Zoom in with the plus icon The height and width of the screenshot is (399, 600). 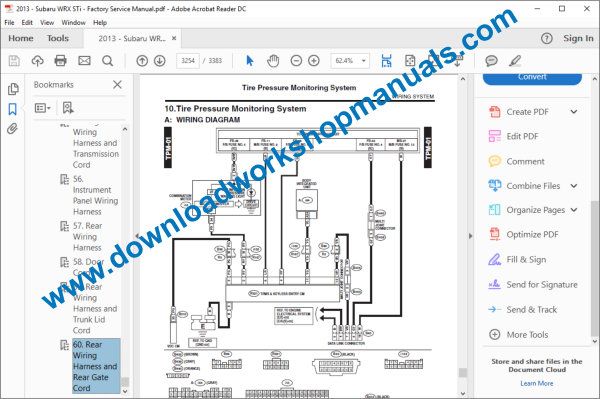[x=314, y=61]
